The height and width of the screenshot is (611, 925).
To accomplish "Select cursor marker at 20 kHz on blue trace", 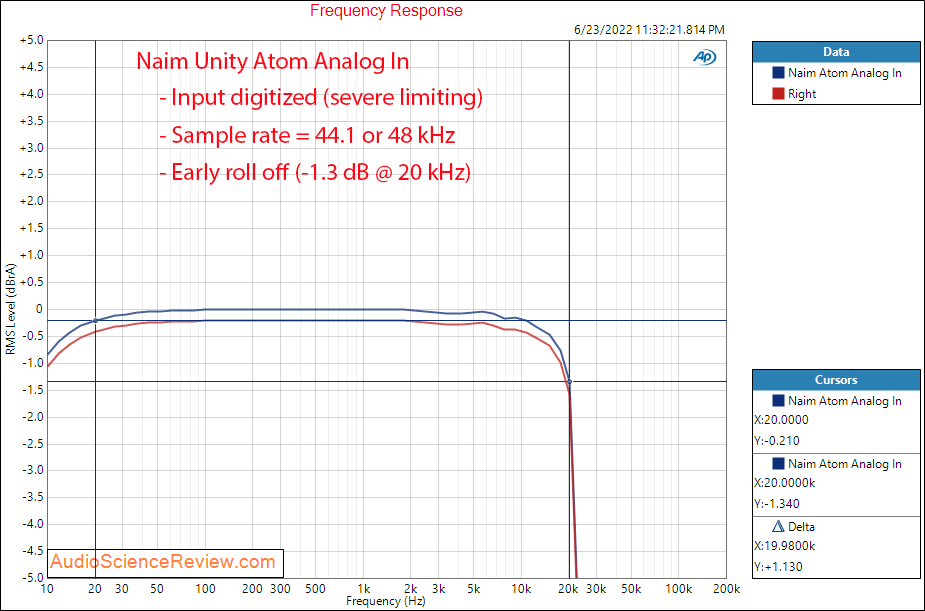I will [x=569, y=382].
